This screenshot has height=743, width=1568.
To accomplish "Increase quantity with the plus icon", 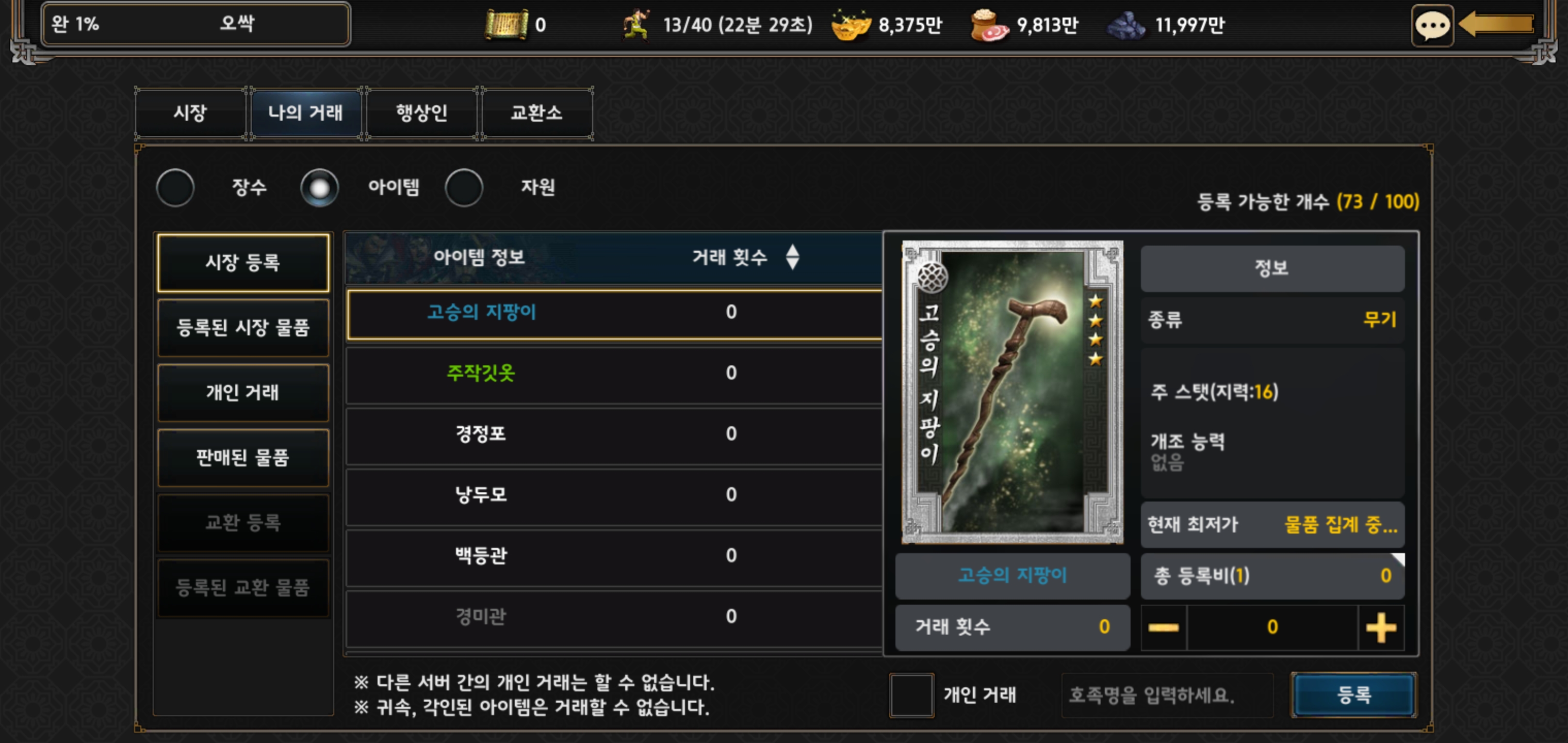I will 1381,627.
